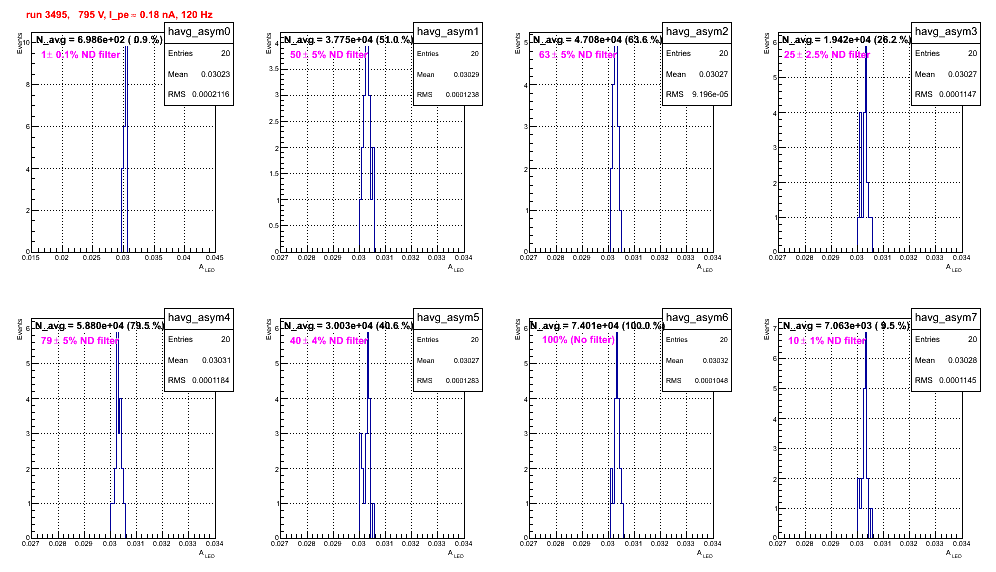Click the N_avg = 5.880e+04 title

pos(99,325)
